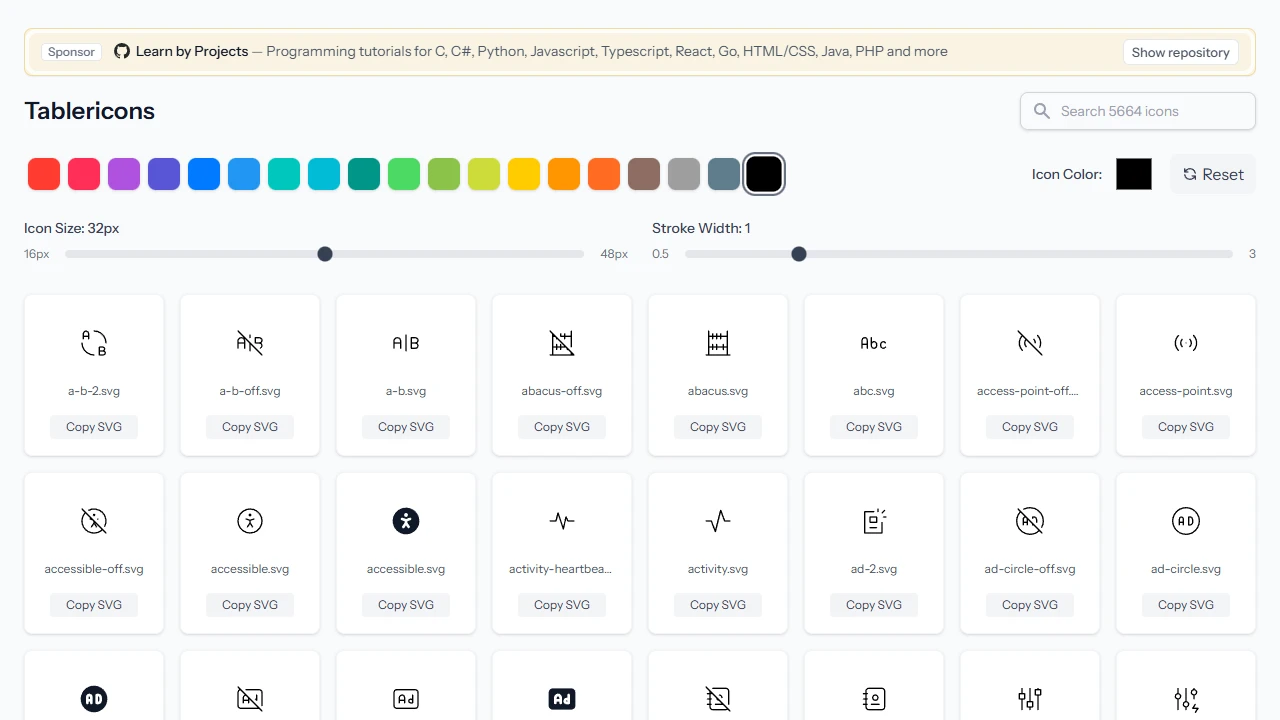Reset icon settings using the Reset button
The height and width of the screenshot is (720, 1280).
pyautogui.click(x=1212, y=174)
